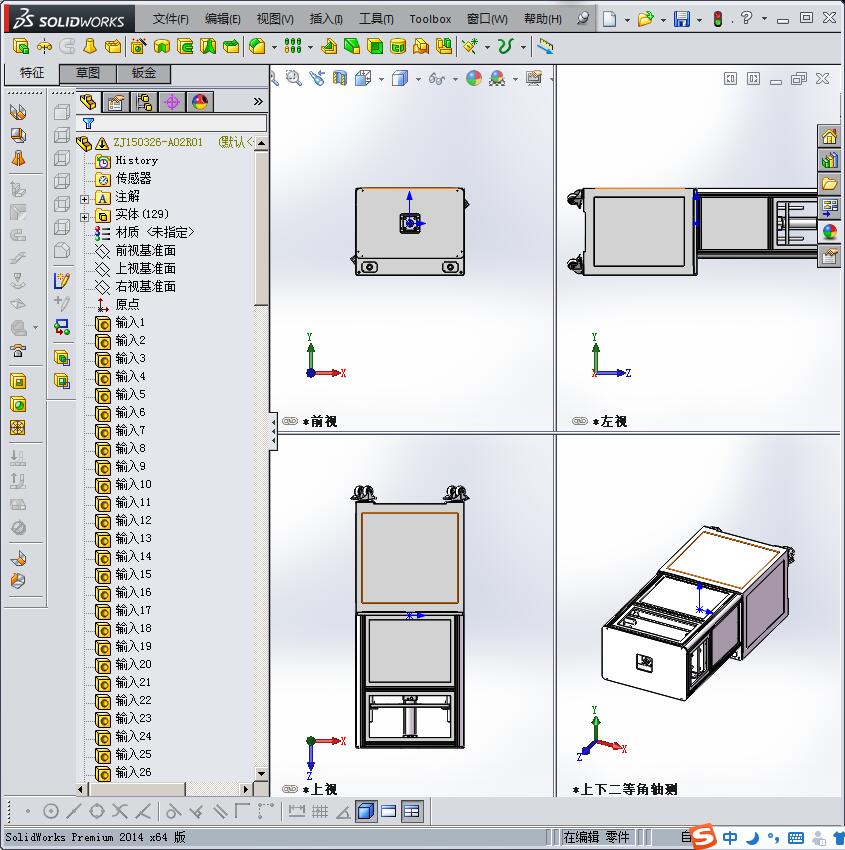Open the 工具(T) menu
Screen dimensions: 845x850
point(376,19)
